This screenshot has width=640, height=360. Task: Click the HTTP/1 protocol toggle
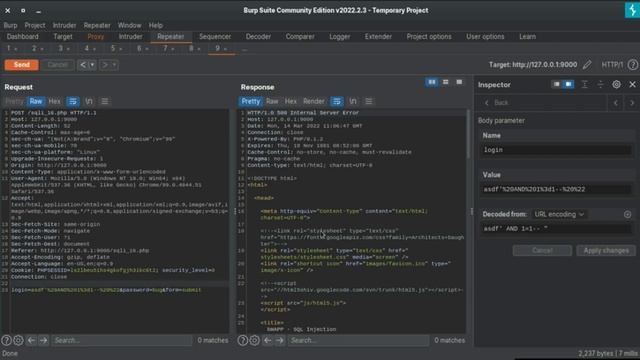tap(612, 64)
